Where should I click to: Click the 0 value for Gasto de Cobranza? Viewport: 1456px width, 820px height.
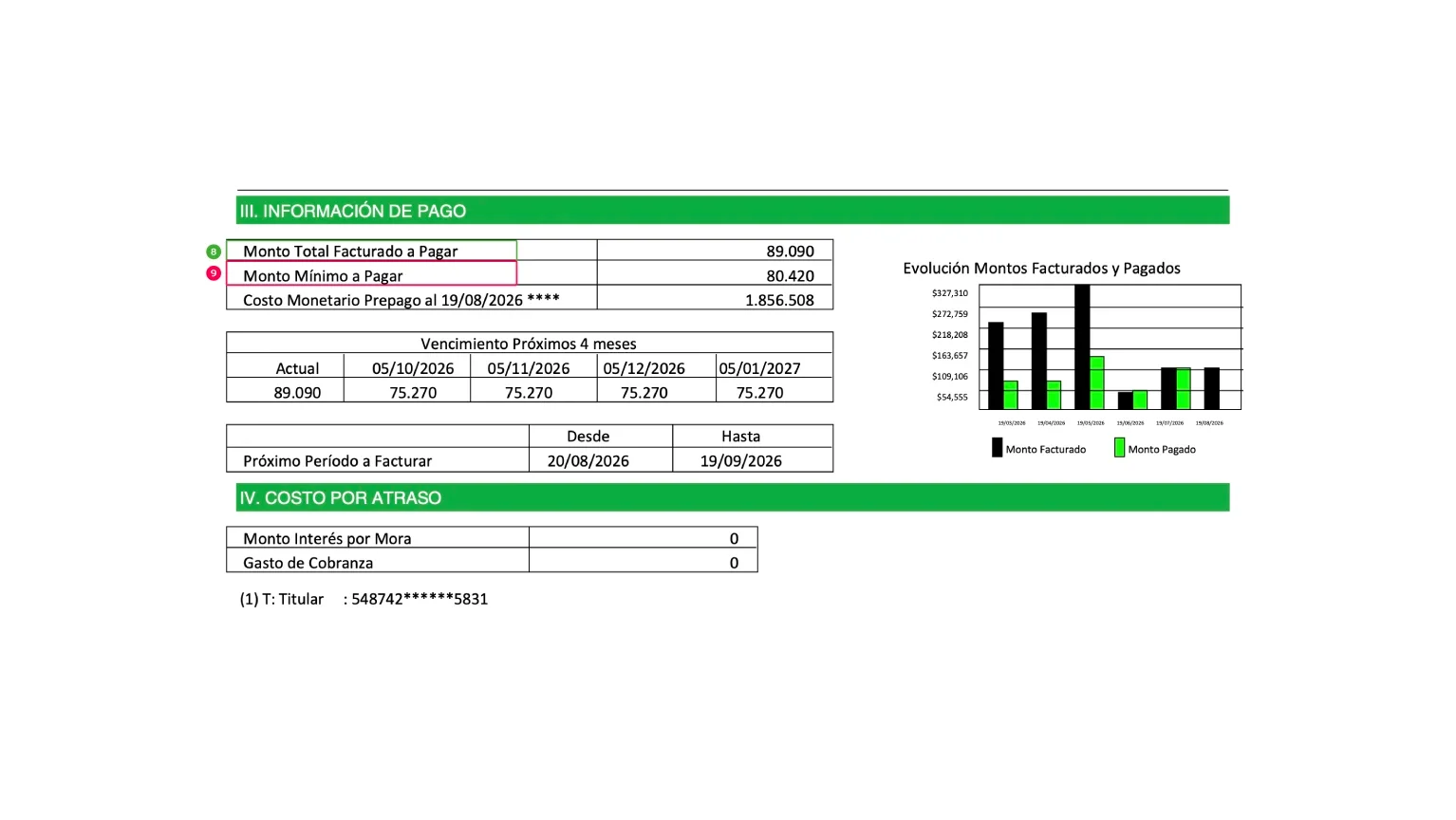[734, 563]
